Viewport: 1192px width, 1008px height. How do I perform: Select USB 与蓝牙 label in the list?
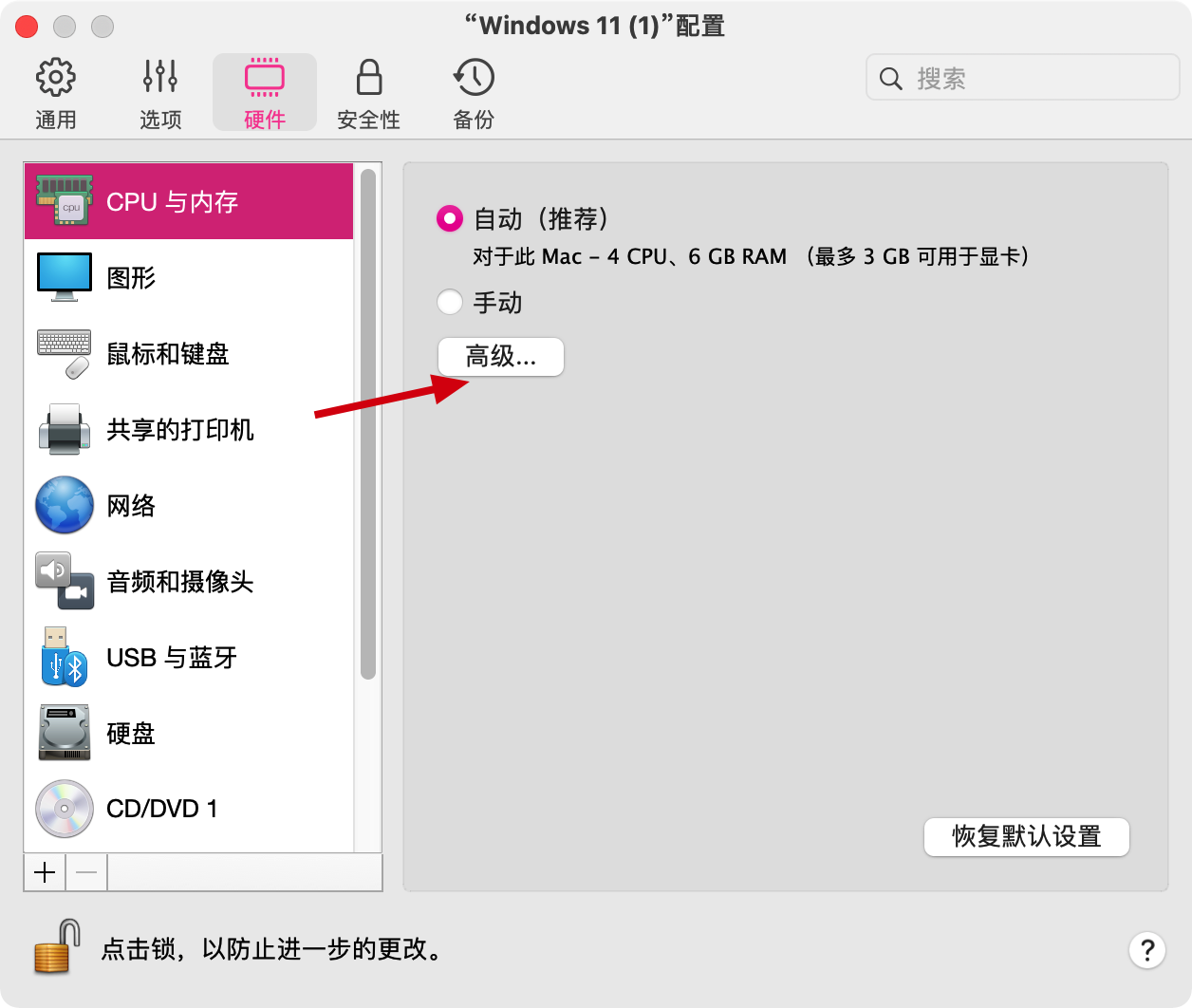click(x=172, y=658)
